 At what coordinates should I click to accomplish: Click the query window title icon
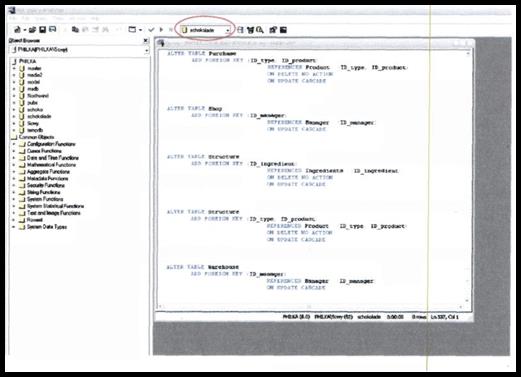point(161,43)
